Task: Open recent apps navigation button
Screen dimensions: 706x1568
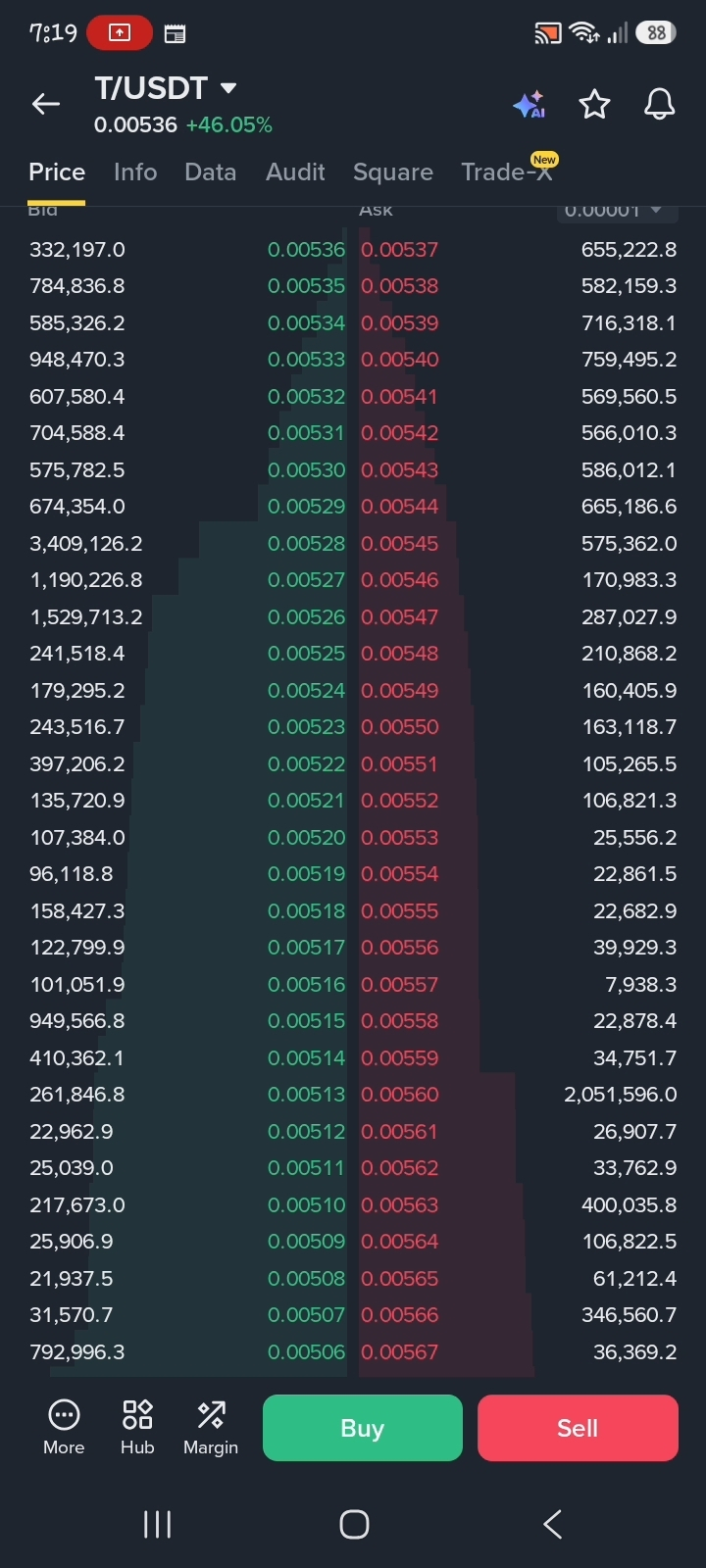Action: (x=157, y=1524)
